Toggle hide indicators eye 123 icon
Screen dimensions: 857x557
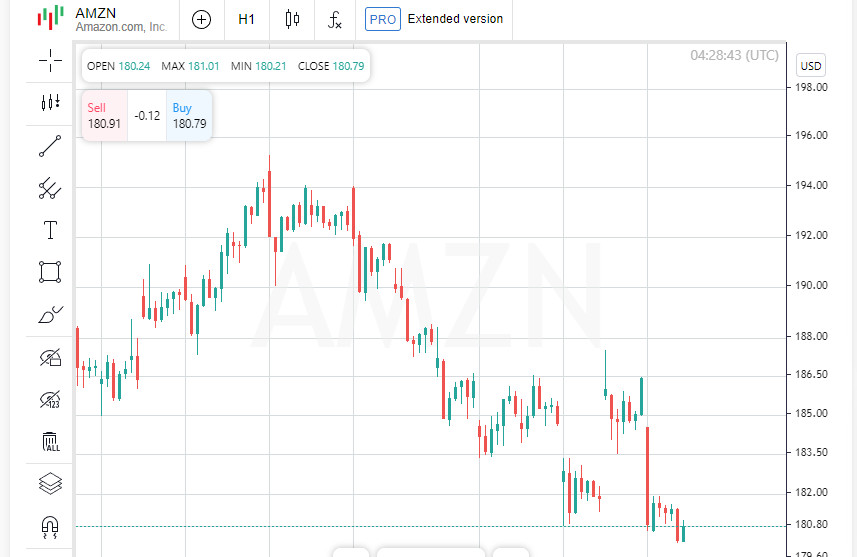click(x=50, y=400)
